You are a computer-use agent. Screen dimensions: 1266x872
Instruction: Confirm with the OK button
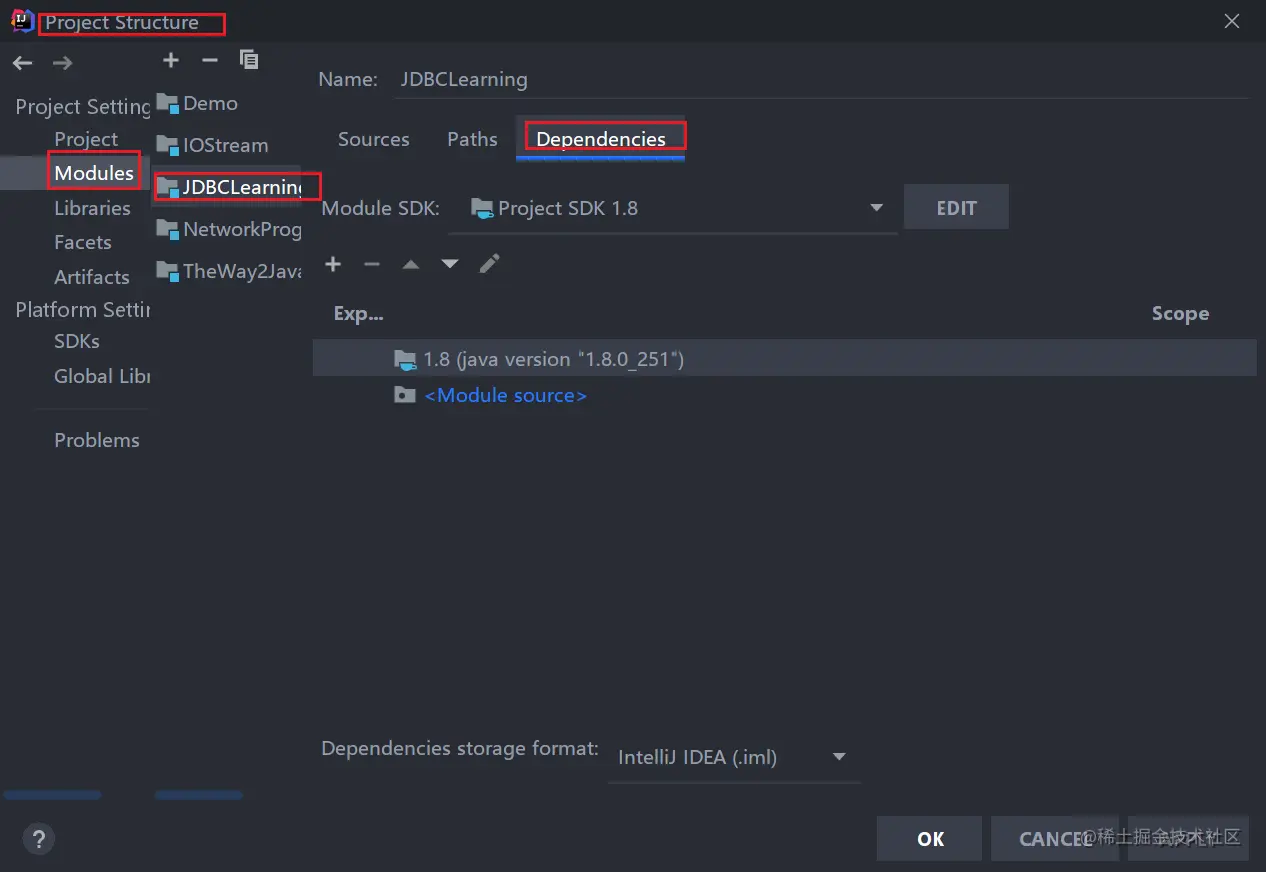(930, 839)
